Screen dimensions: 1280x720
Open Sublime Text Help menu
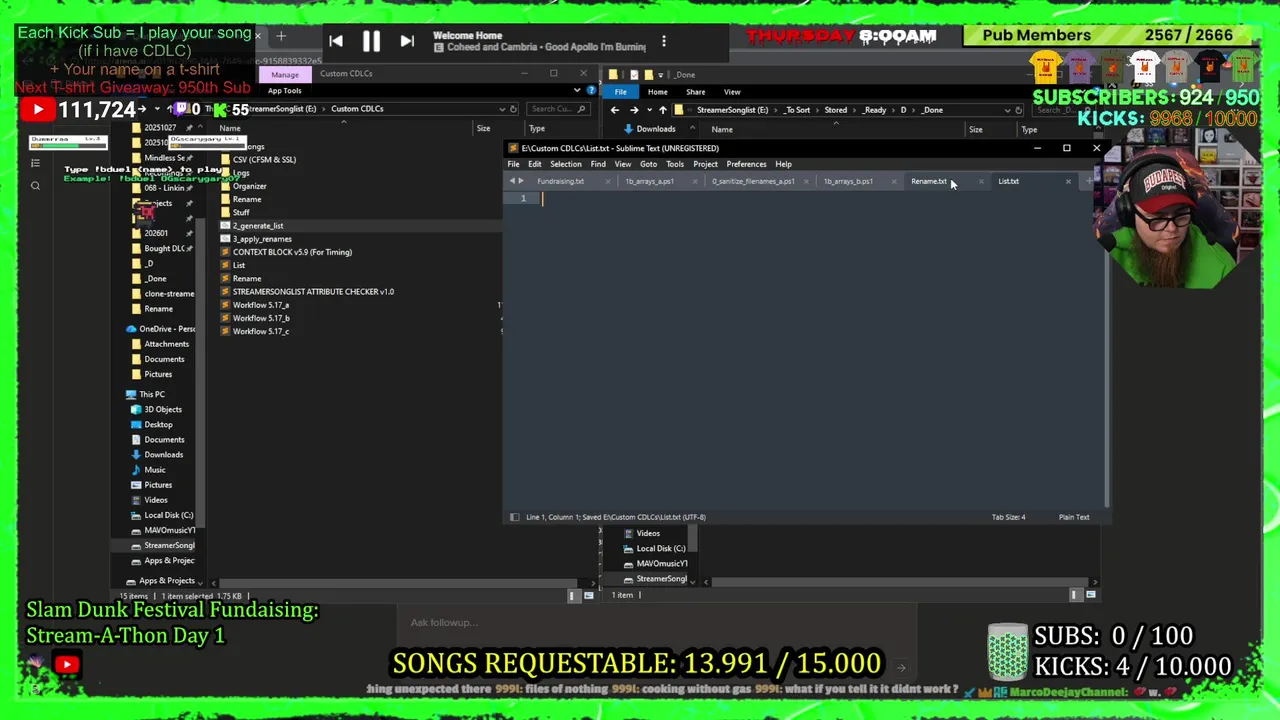coord(783,164)
